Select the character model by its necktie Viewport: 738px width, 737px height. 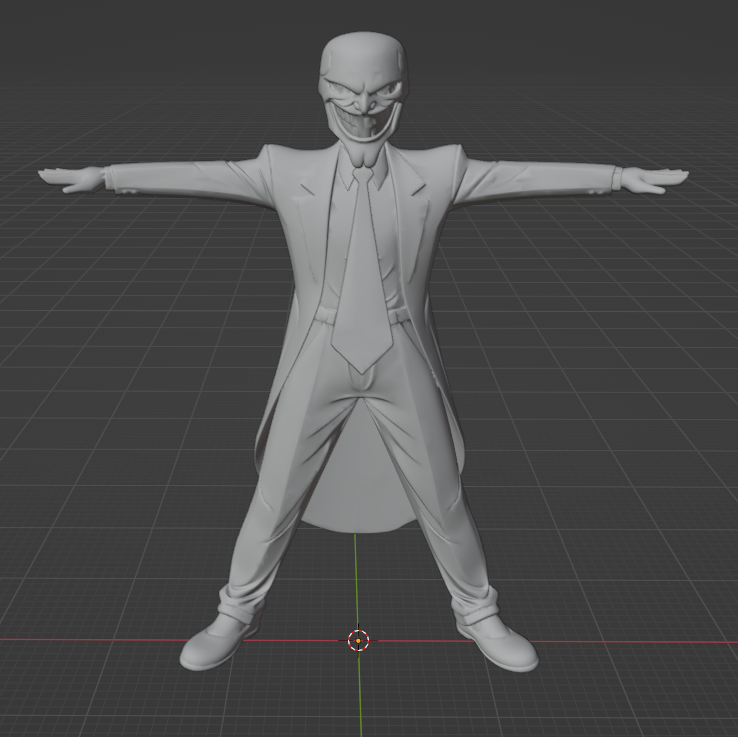(x=362, y=273)
